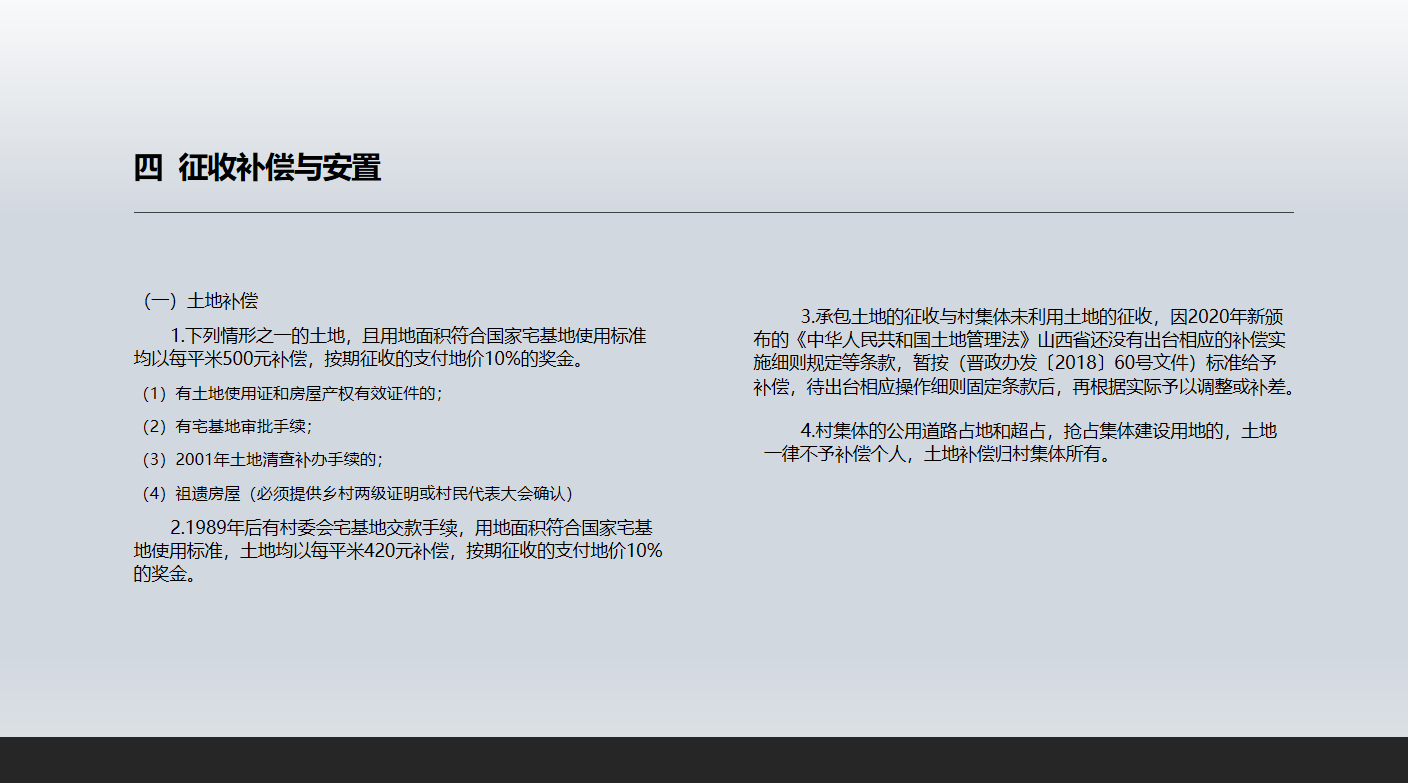The image size is (1408, 783).
Task: Click the slide title 四 征收补偿与安置
Action: (x=258, y=168)
